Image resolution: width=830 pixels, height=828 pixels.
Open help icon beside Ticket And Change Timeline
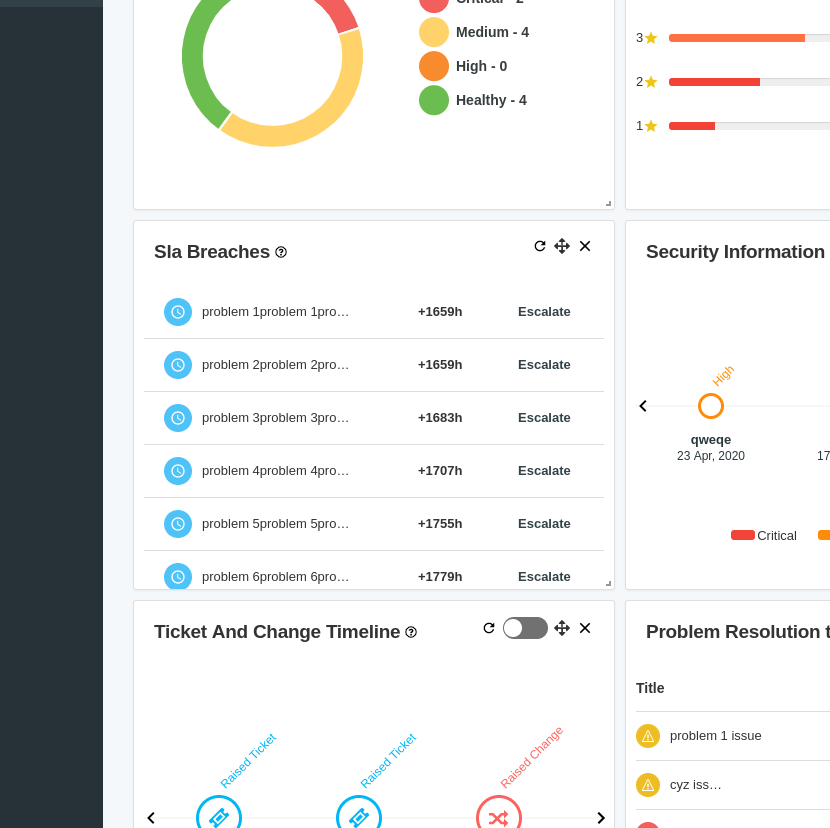[411, 632]
